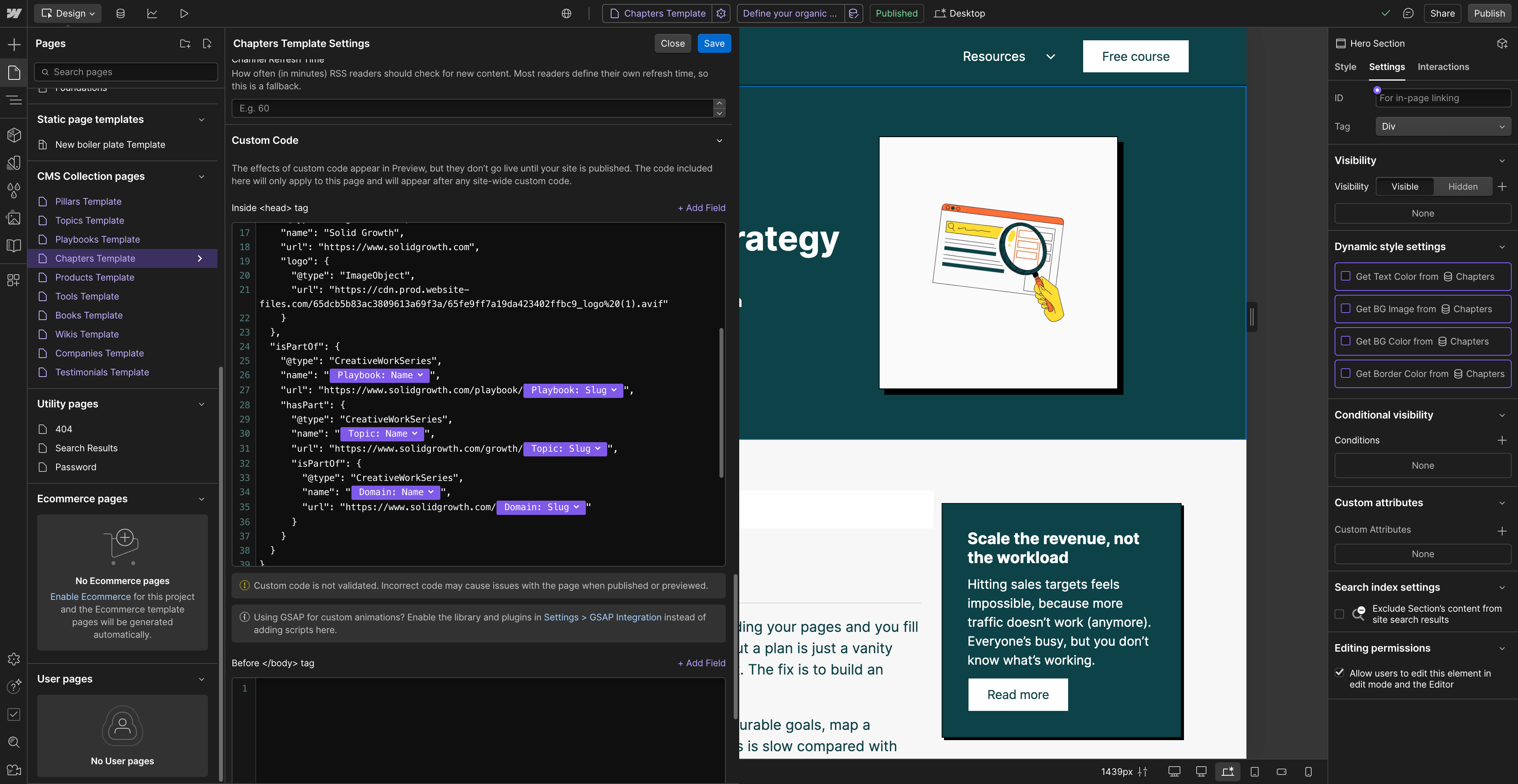Open the GSAP Integration settings link
The image size is (1518, 784).
pyautogui.click(x=625, y=617)
